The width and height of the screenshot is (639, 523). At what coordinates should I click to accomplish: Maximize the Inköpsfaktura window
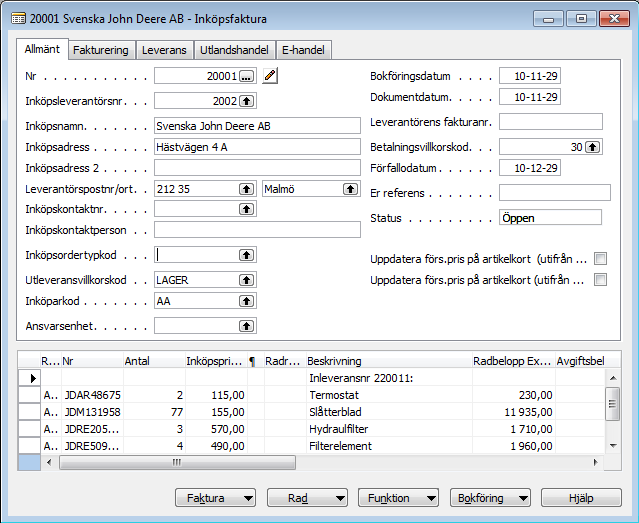pyautogui.click(x=581, y=19)
